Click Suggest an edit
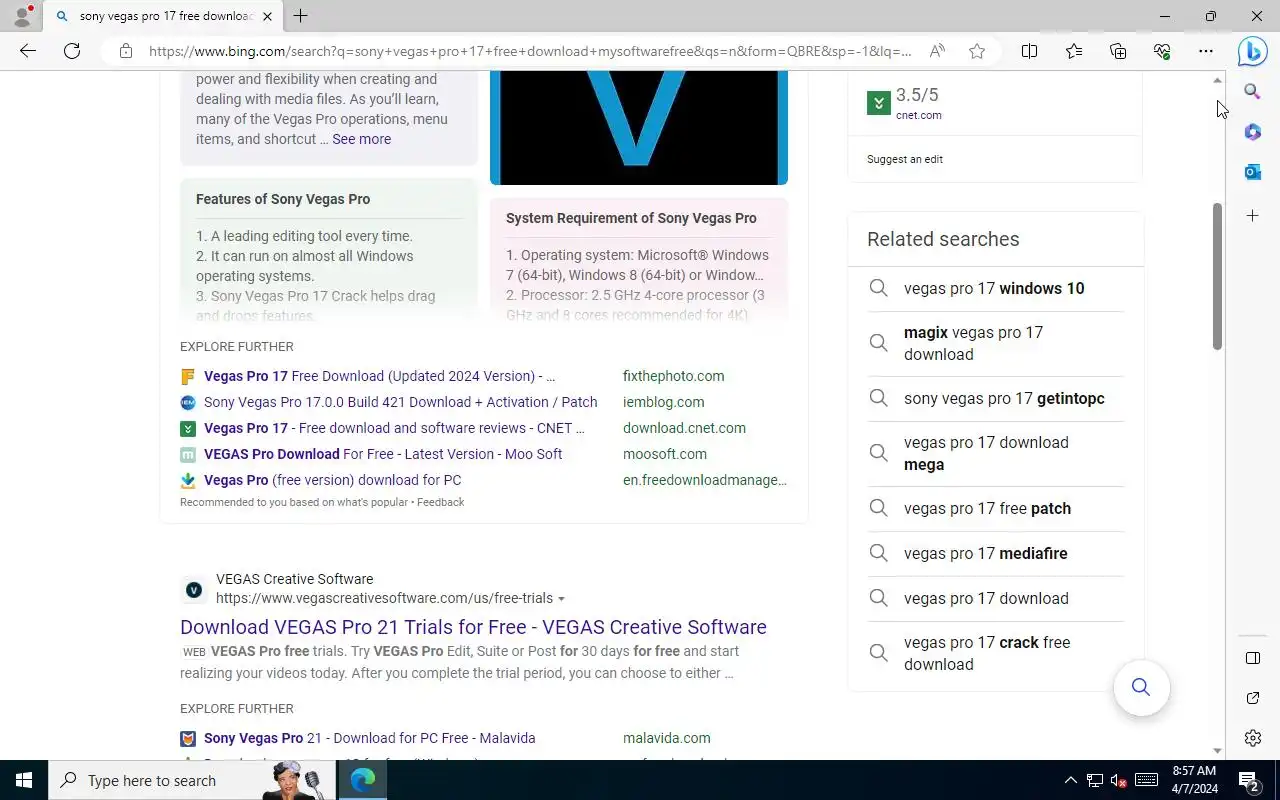Viewport: 1280px width, 800px height. point(905,159)
